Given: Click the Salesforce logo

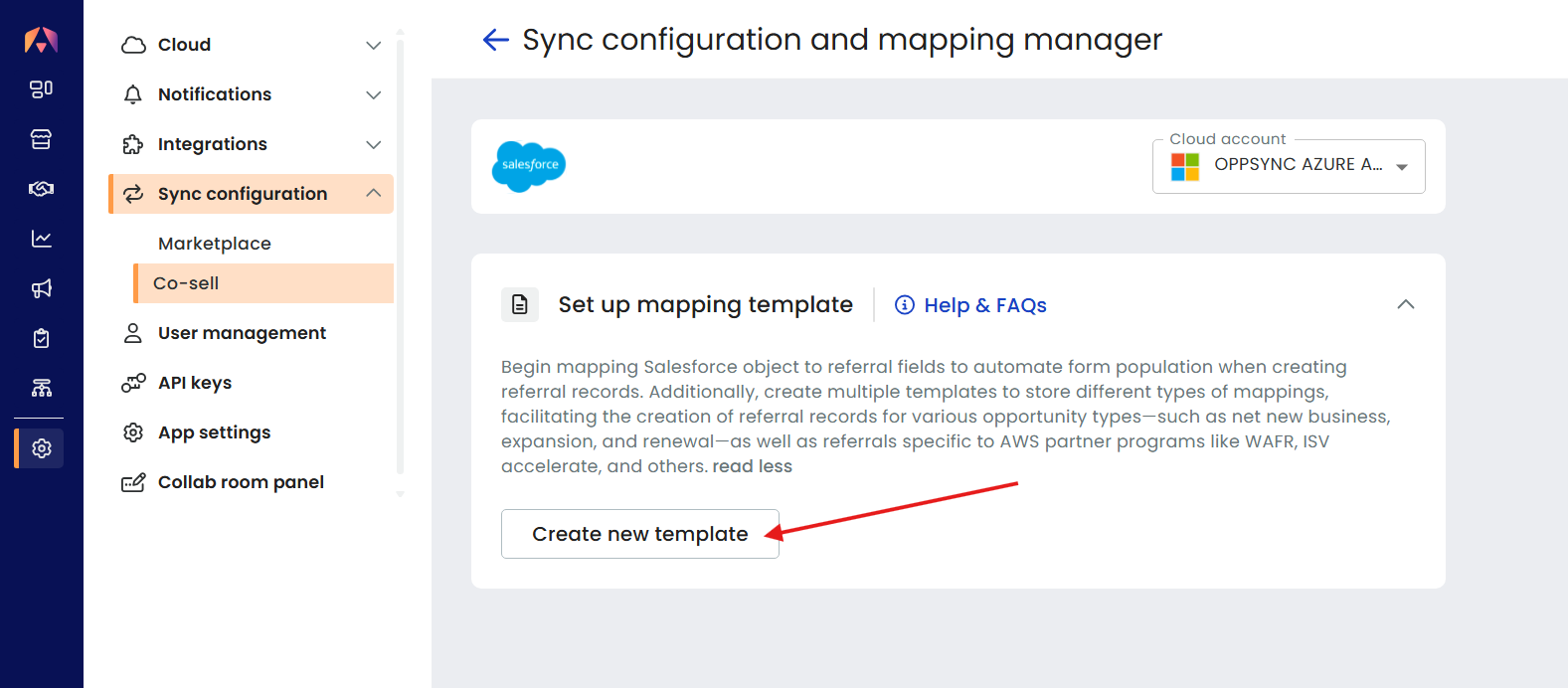Looking at the screenshot, I should pyautogui.click(x=529, y=166).
